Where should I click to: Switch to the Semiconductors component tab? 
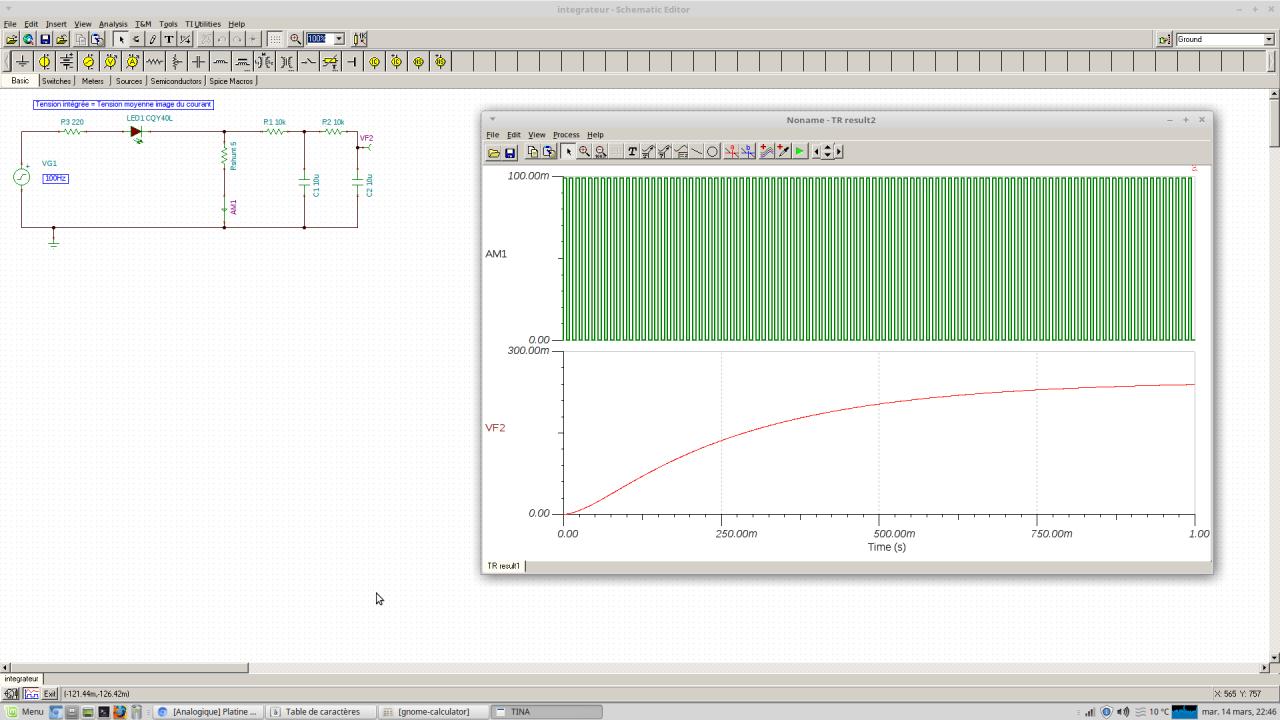tap(175, 81)
